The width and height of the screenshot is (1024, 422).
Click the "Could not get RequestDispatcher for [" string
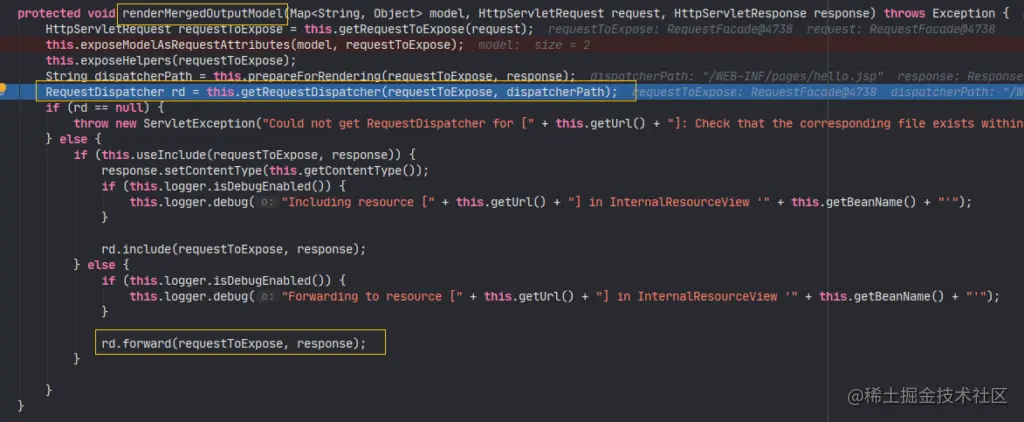click(398, 123)
